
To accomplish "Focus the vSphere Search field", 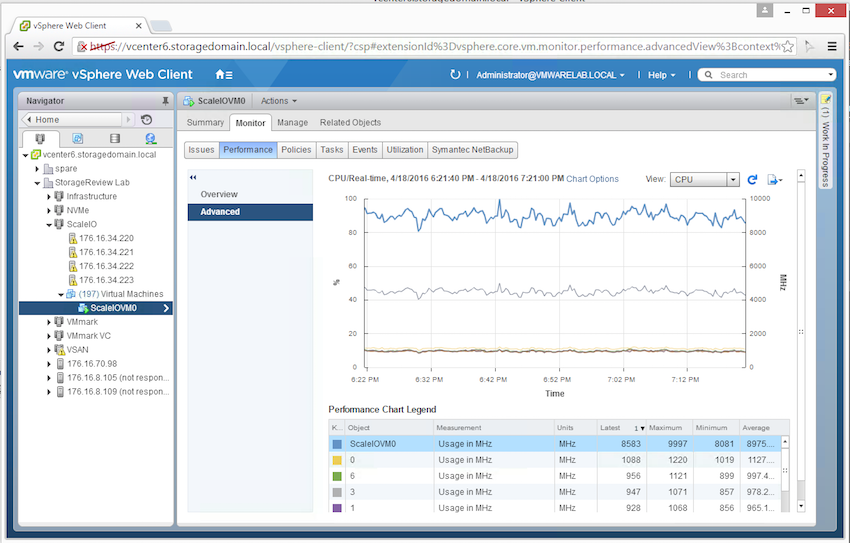I will tap(767, 75).
